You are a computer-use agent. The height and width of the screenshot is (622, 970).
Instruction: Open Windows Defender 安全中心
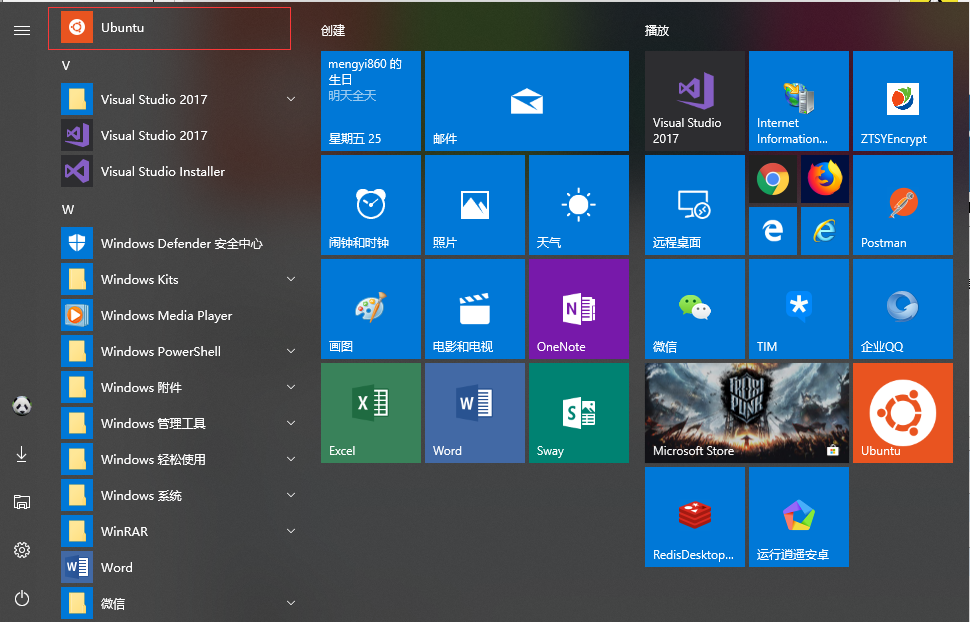[x=179, y=244]
